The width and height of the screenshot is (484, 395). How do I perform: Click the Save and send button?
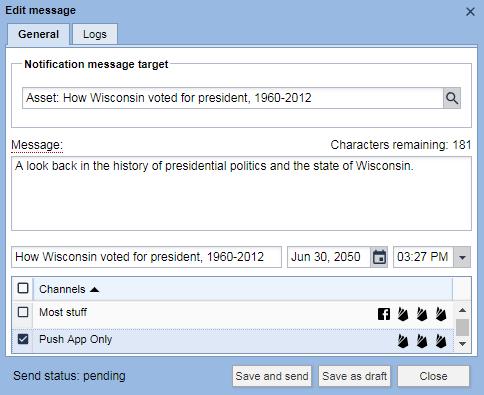(x=272, y=376)
